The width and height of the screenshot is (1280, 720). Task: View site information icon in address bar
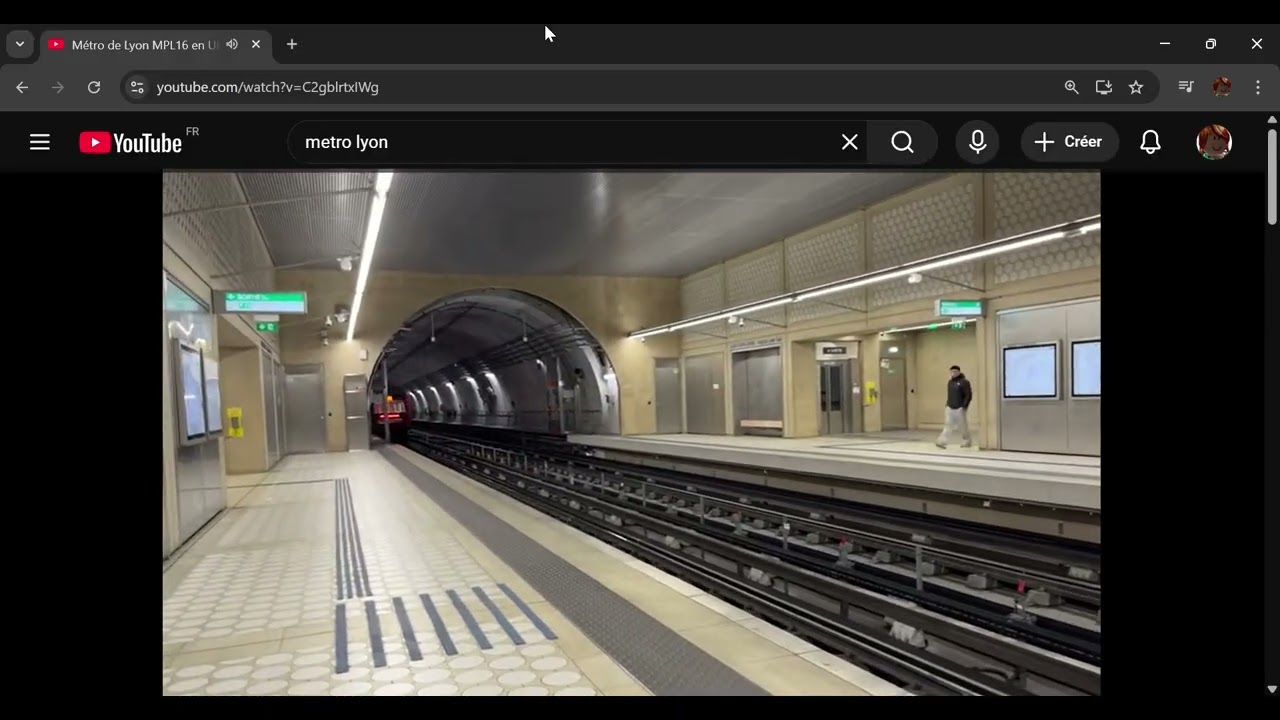[138, 87]
